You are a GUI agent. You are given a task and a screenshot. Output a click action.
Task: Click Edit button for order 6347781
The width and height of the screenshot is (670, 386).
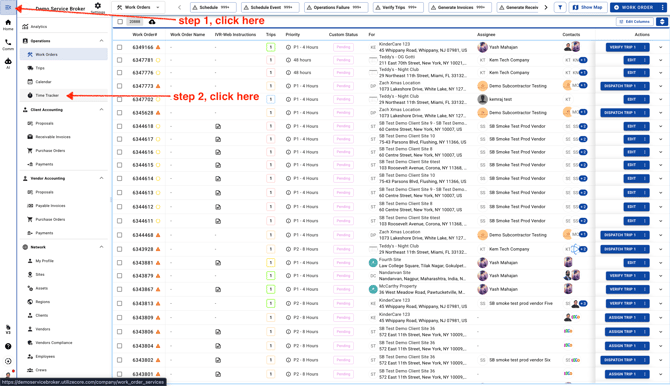(632, 60)
